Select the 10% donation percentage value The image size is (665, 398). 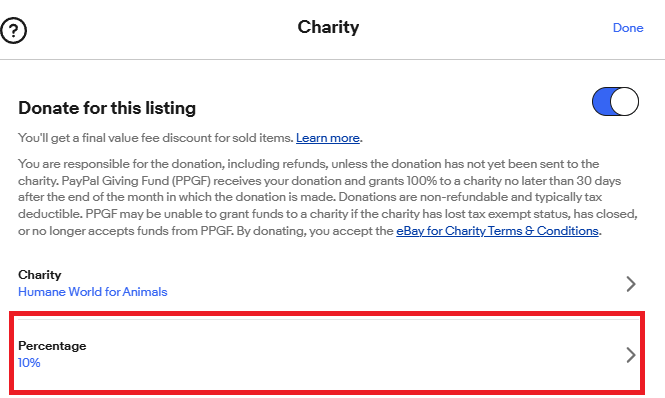[29, 363]
